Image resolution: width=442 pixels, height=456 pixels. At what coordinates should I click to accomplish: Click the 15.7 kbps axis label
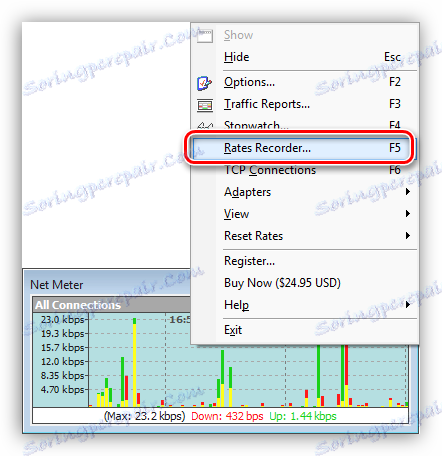(62, 348)
